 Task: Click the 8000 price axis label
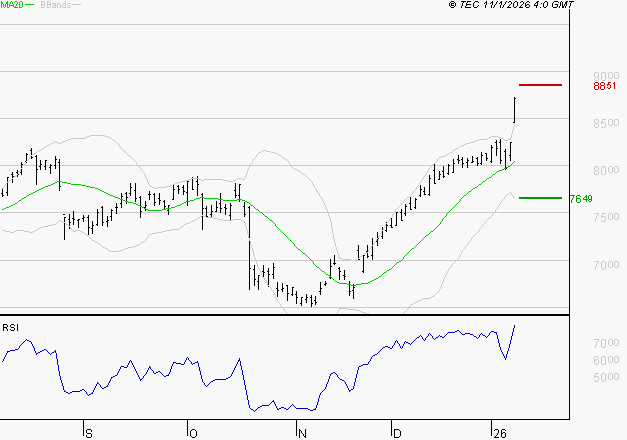pyautogui.click(x=606, y=170)
